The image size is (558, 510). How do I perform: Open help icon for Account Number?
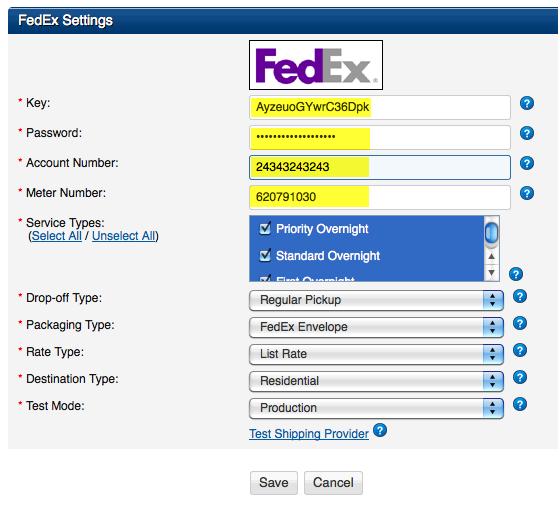tap(527, 163)
